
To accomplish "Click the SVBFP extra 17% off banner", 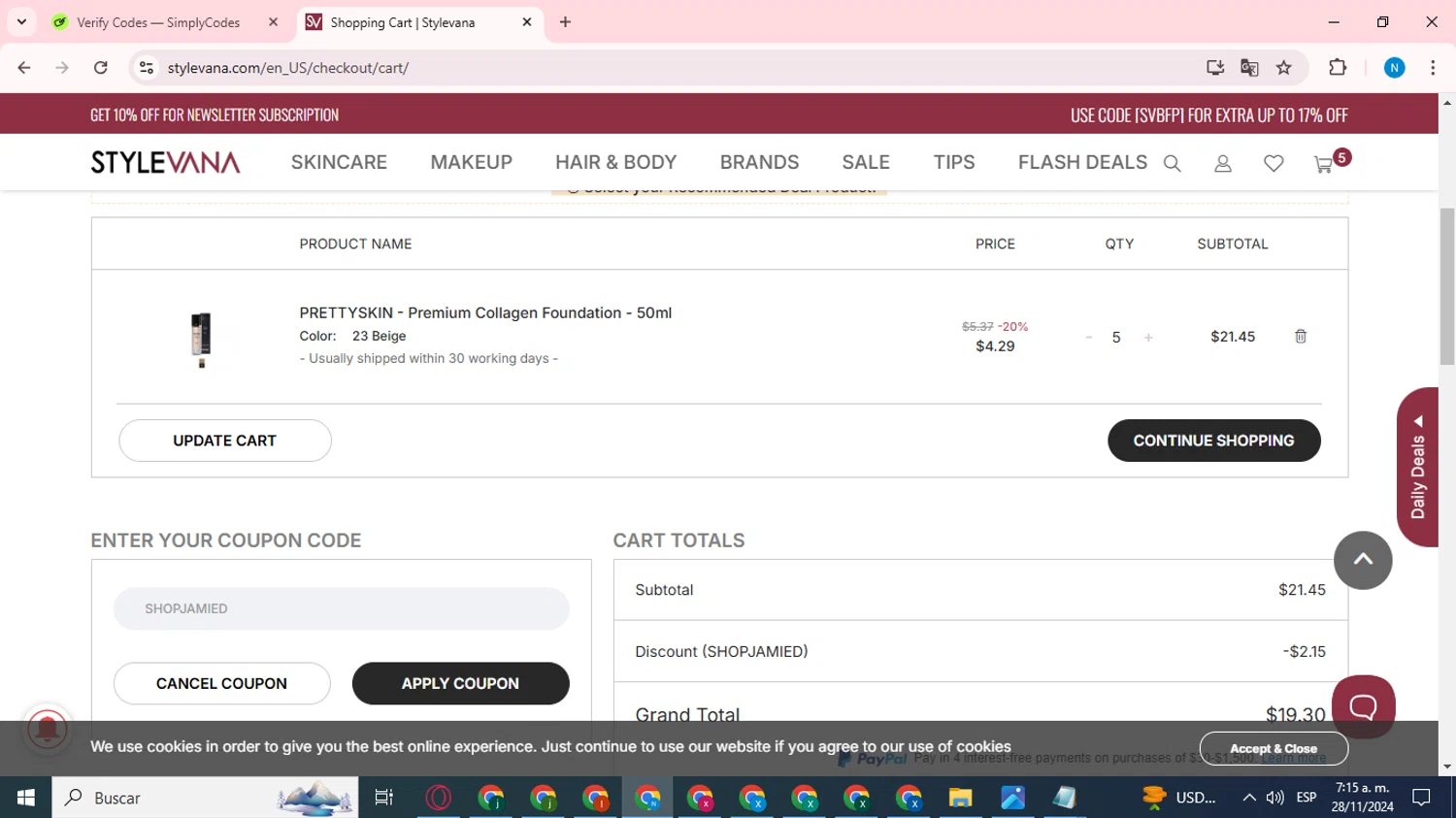I will pos(1208,115).
